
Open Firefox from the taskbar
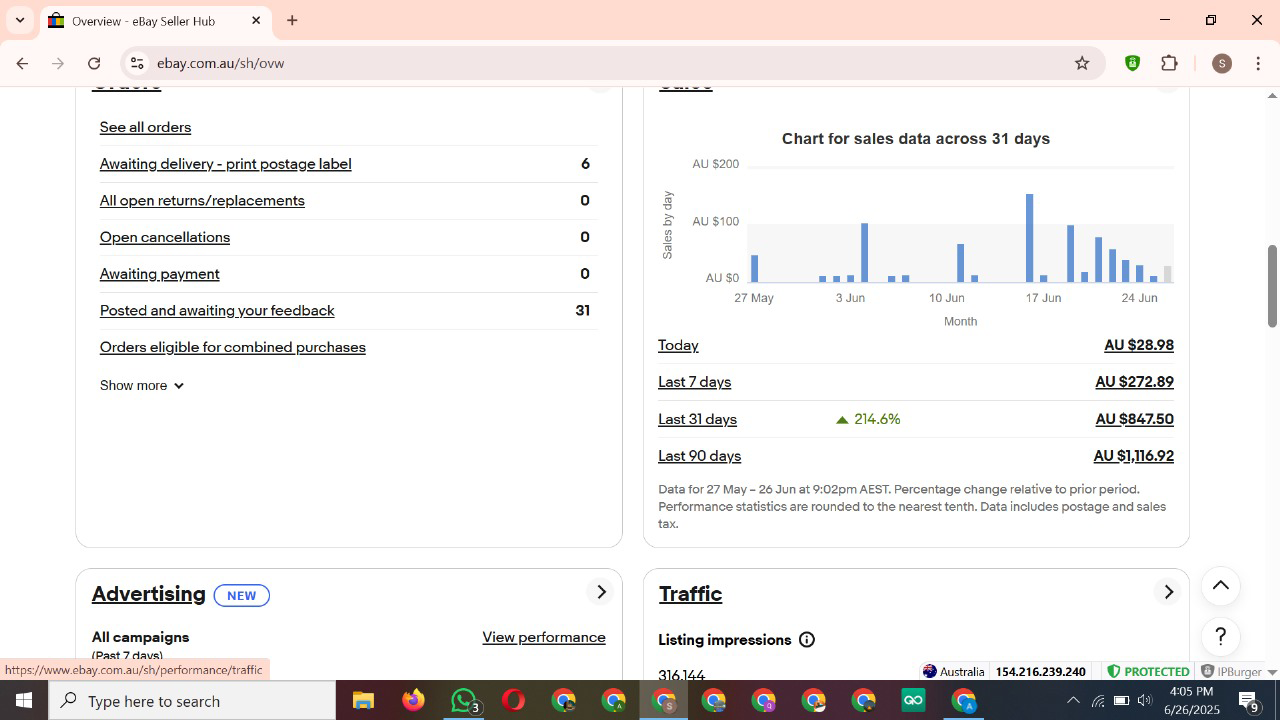413,701
